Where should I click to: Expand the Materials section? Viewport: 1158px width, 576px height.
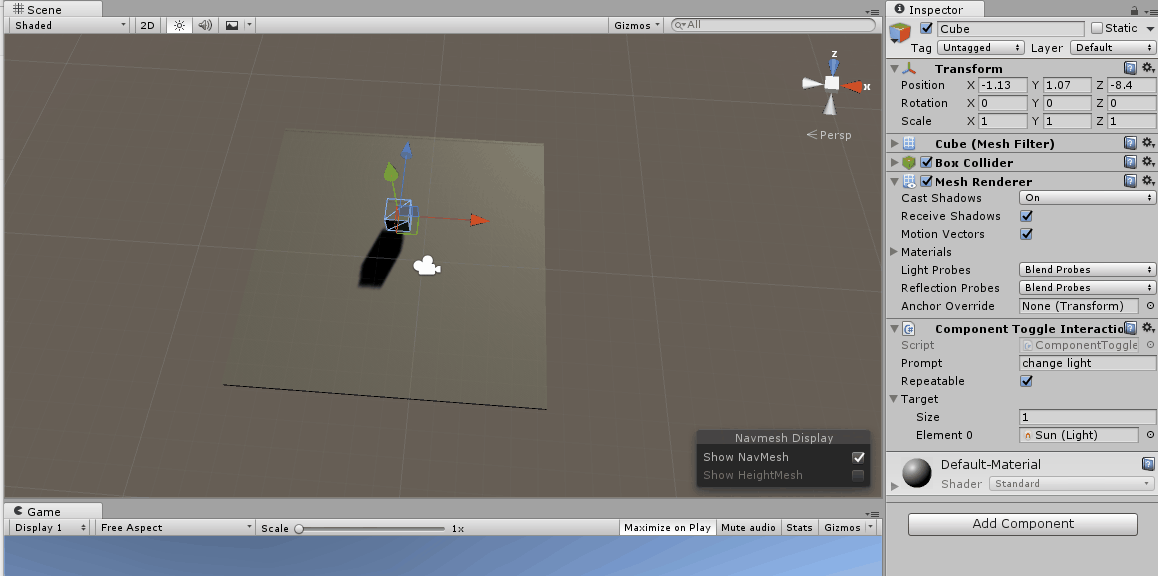pos(895,252)
